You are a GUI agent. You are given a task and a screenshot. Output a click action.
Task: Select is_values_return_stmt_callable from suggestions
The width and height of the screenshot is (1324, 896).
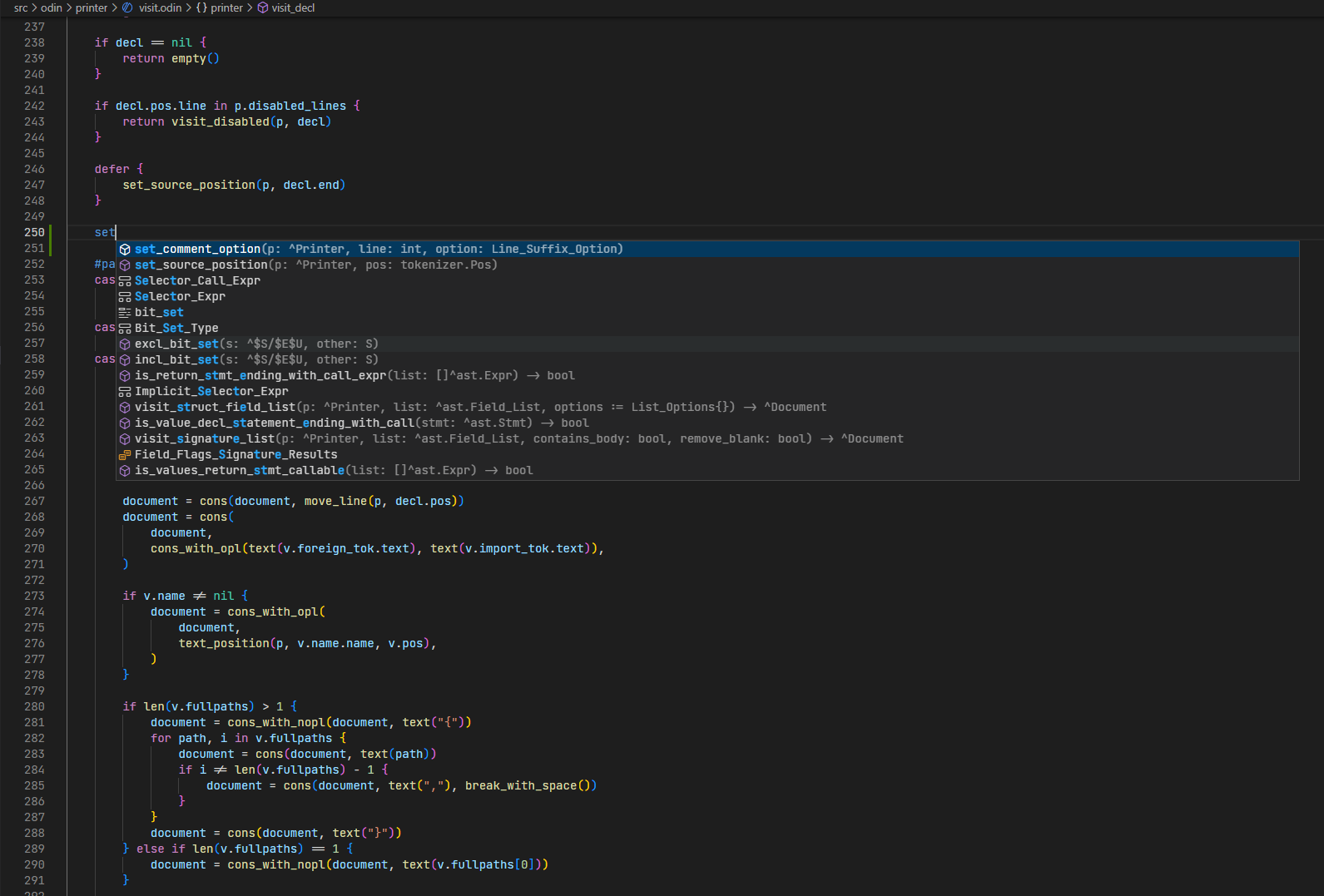(239, 471)
